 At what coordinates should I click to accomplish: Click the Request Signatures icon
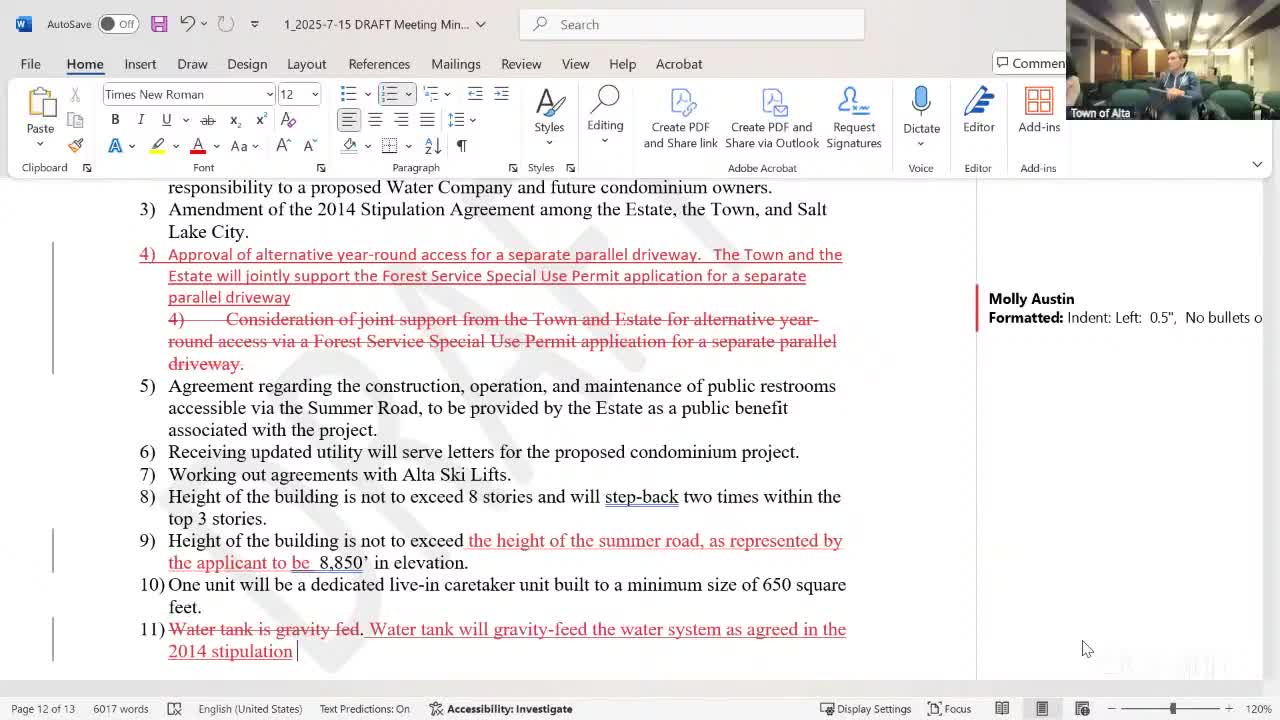[853, 118]
